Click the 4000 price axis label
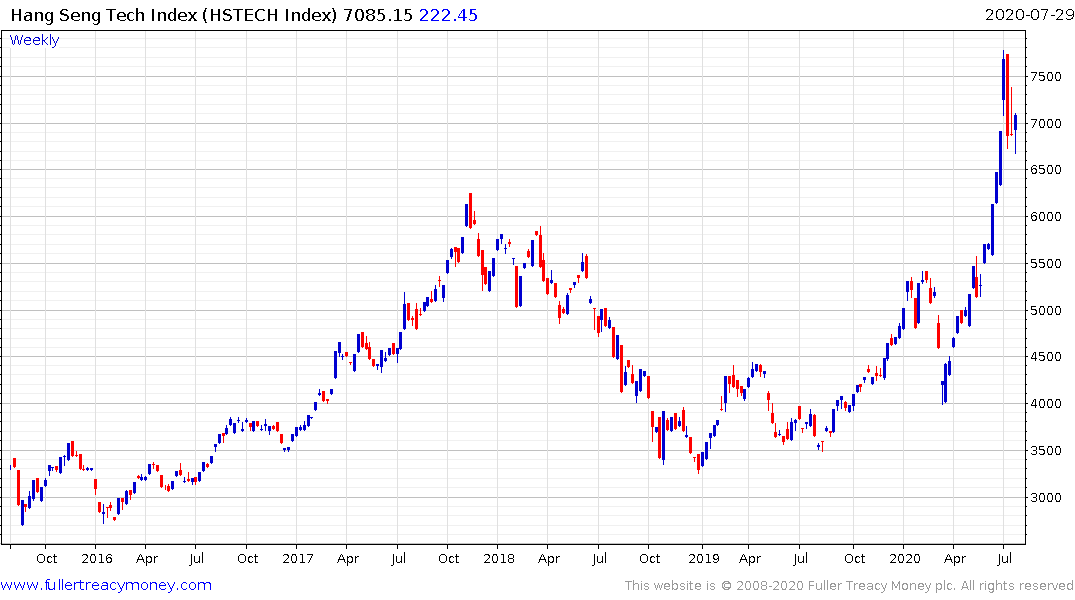This screenshot has width=1075, height=600. click(x=1046, y=404)
